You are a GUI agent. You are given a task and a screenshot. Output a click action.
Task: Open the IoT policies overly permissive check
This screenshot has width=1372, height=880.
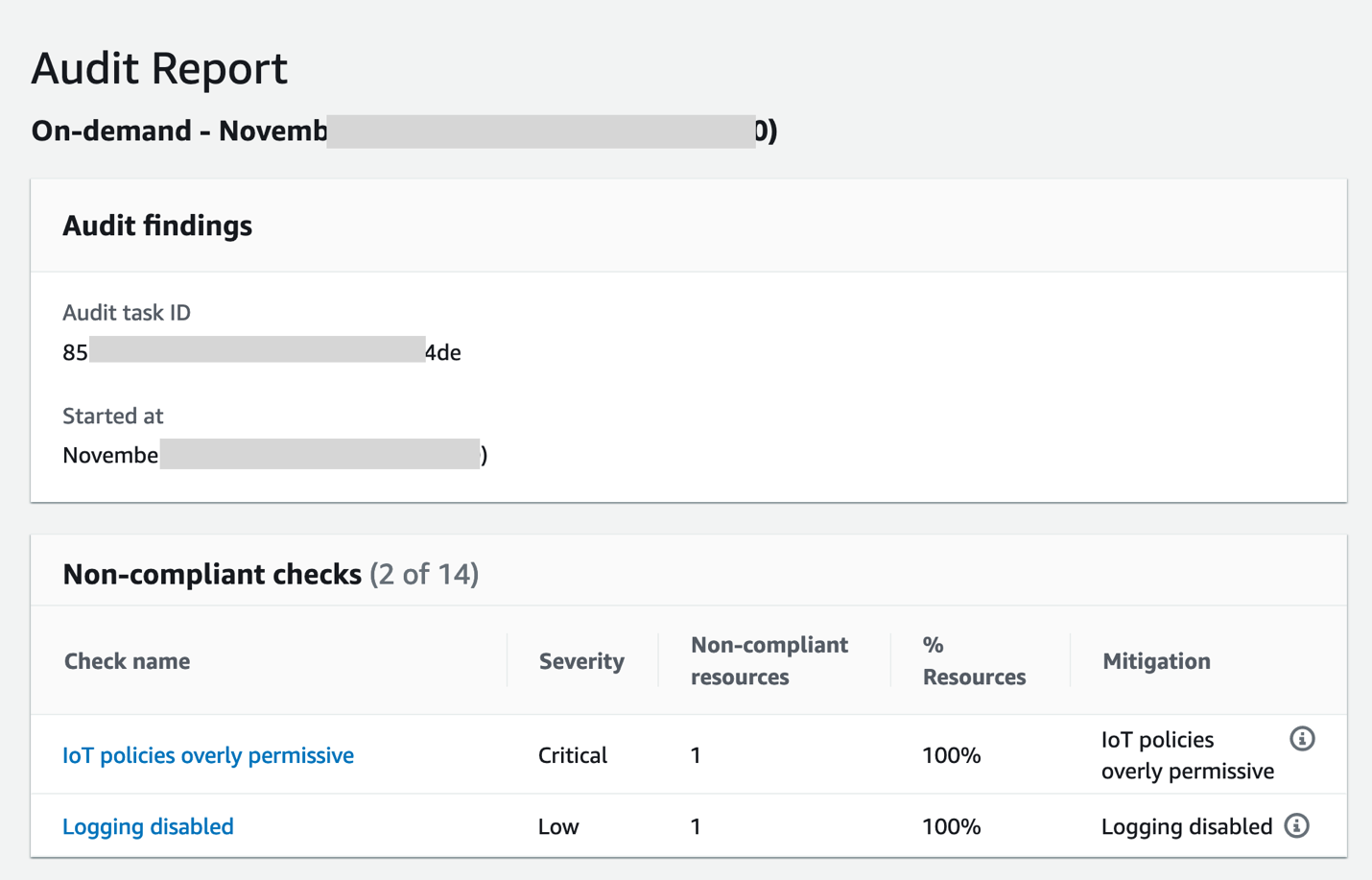(x=208, y=755)
